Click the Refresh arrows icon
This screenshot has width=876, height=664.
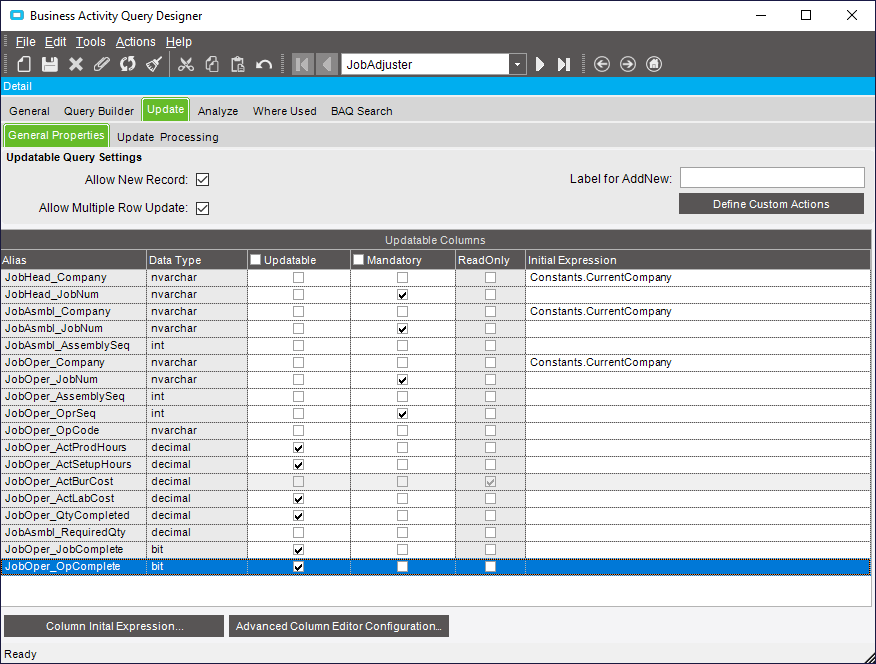tap(127, 64)
